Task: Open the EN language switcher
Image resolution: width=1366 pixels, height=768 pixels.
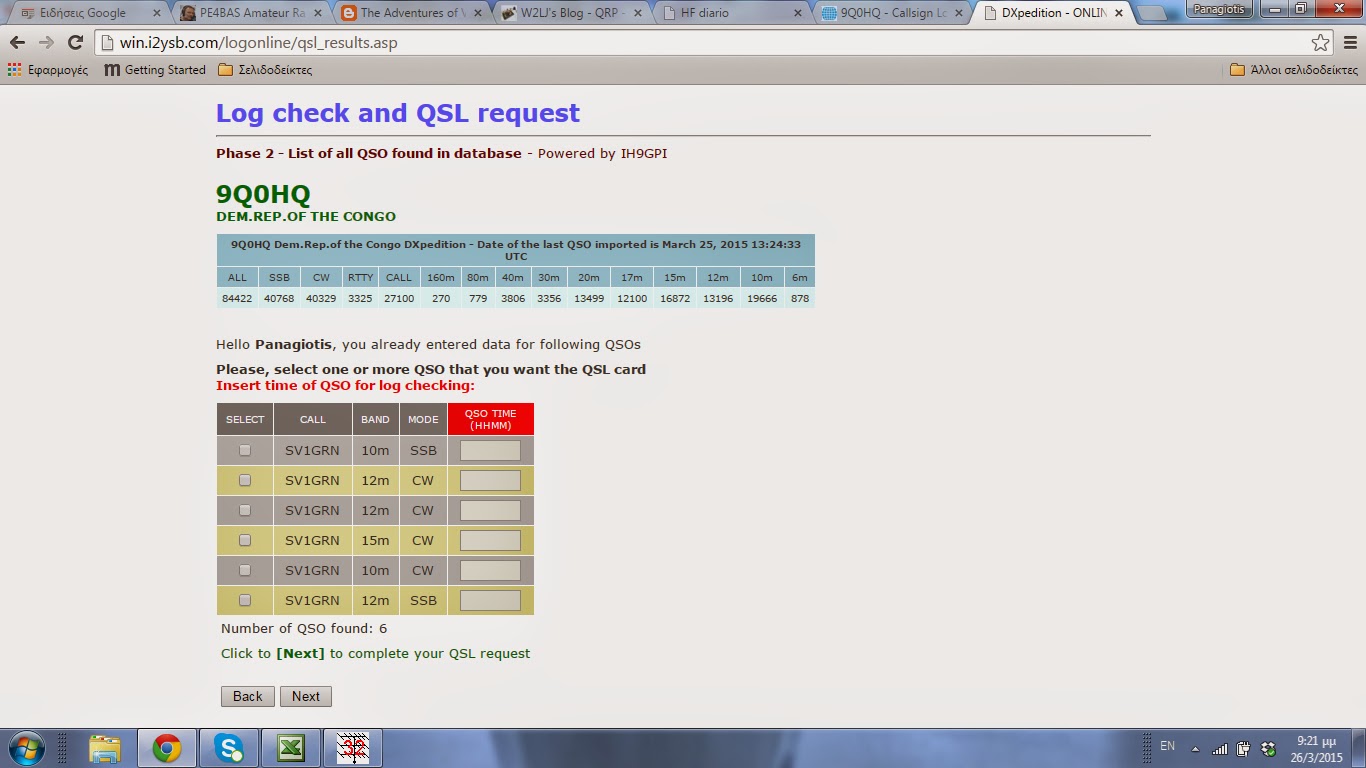Action: [x=1166, y=747]
